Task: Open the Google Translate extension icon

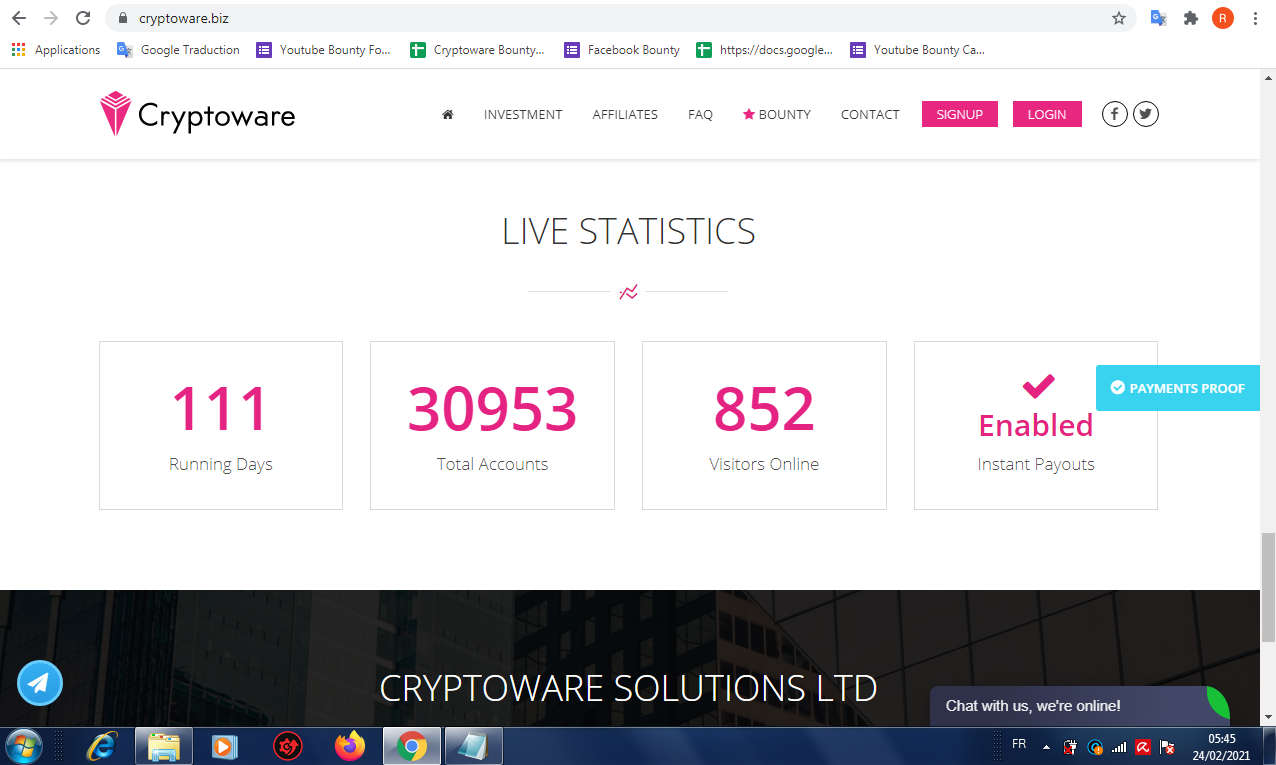Action: pyautogui.click(x=1159, y=18)
